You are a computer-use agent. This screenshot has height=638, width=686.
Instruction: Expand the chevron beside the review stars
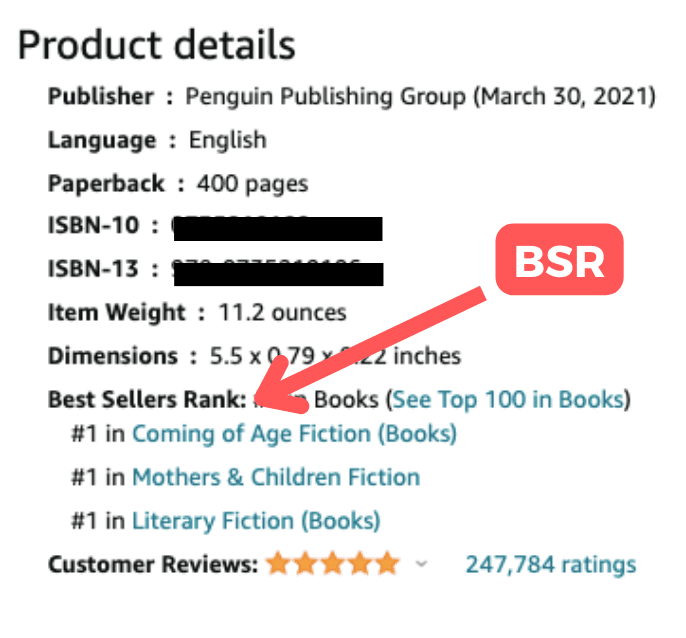[x=421, y=564]
